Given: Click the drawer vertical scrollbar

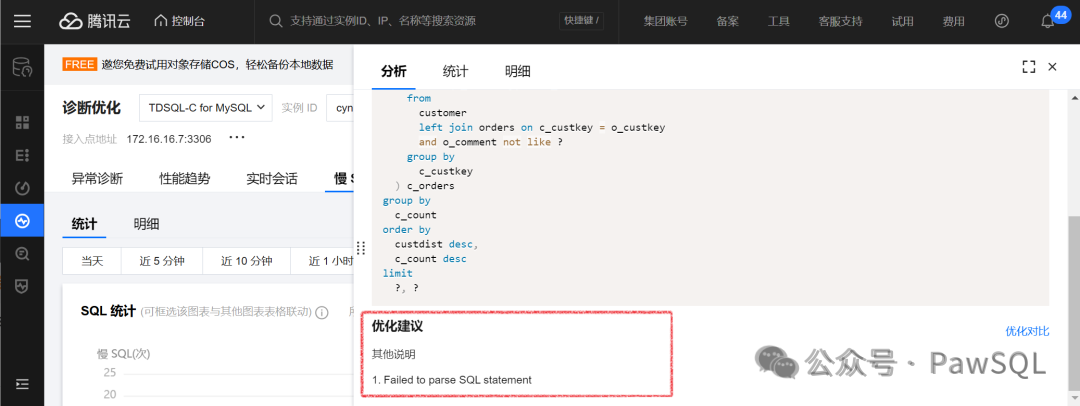Looking at the screenshot, I should pos(1073,301).
